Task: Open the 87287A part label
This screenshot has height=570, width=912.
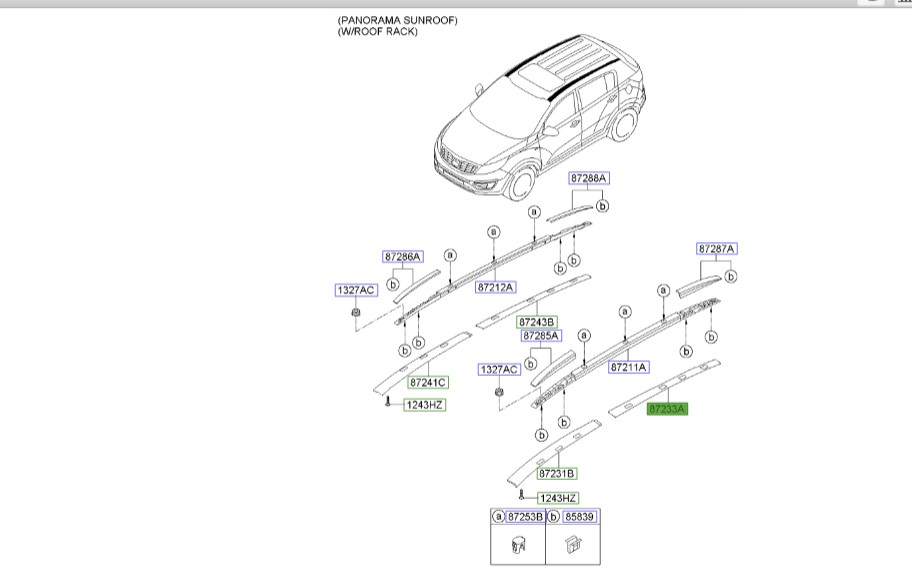Action: (x=716, y=249)
